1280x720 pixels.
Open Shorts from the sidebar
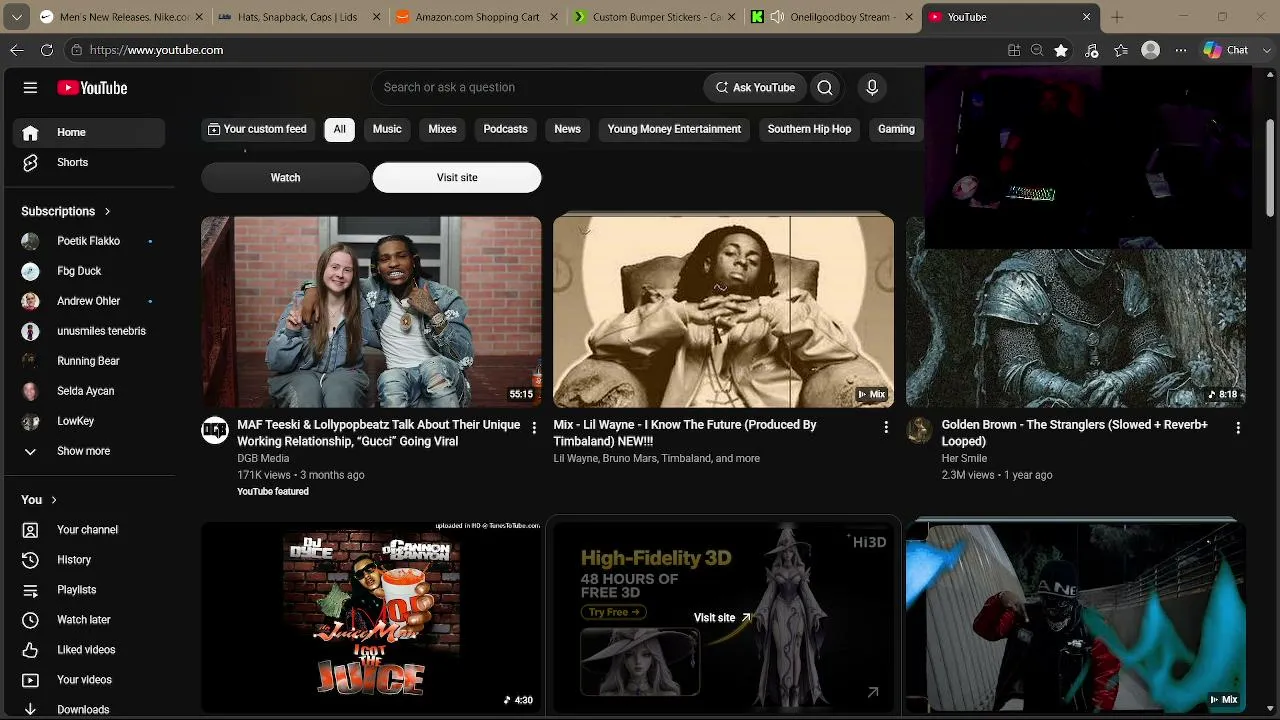point(89,162)
